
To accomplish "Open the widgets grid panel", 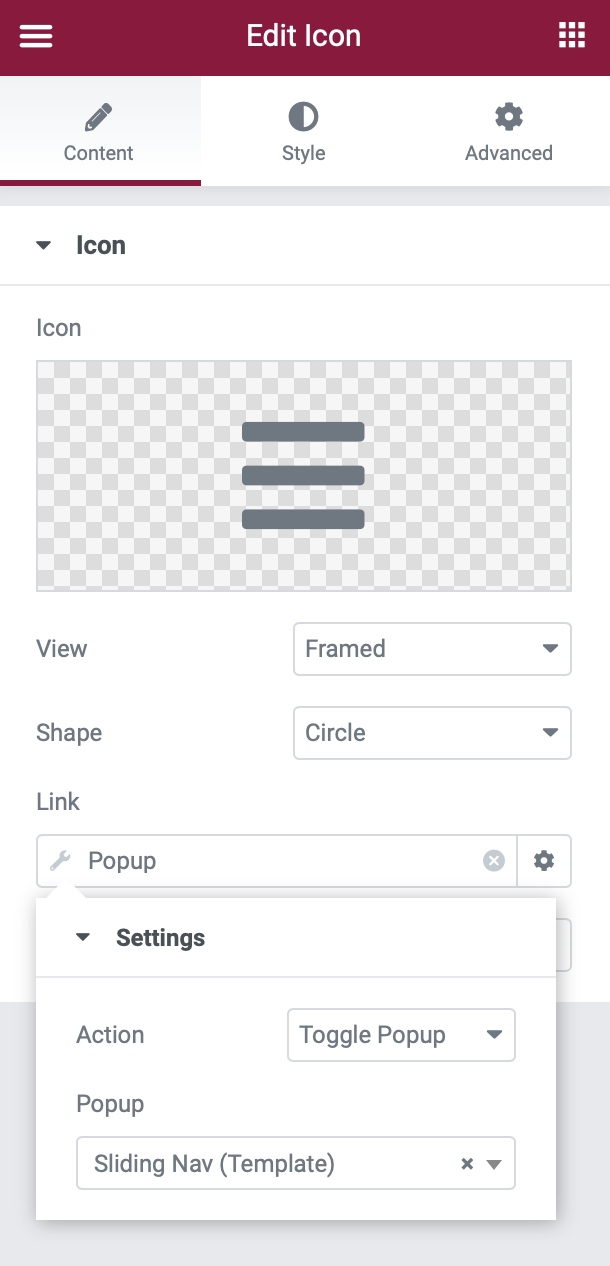I will [x=571, y=36].
